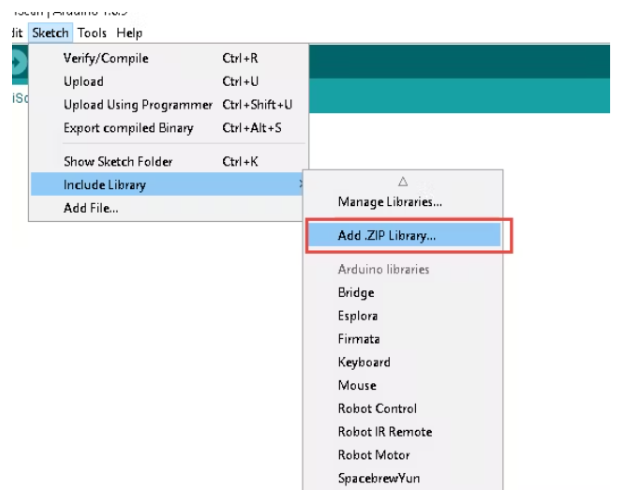Screen dimensions: 630x492
Task: Open the Sketch menu
Action: coord(50,33)
